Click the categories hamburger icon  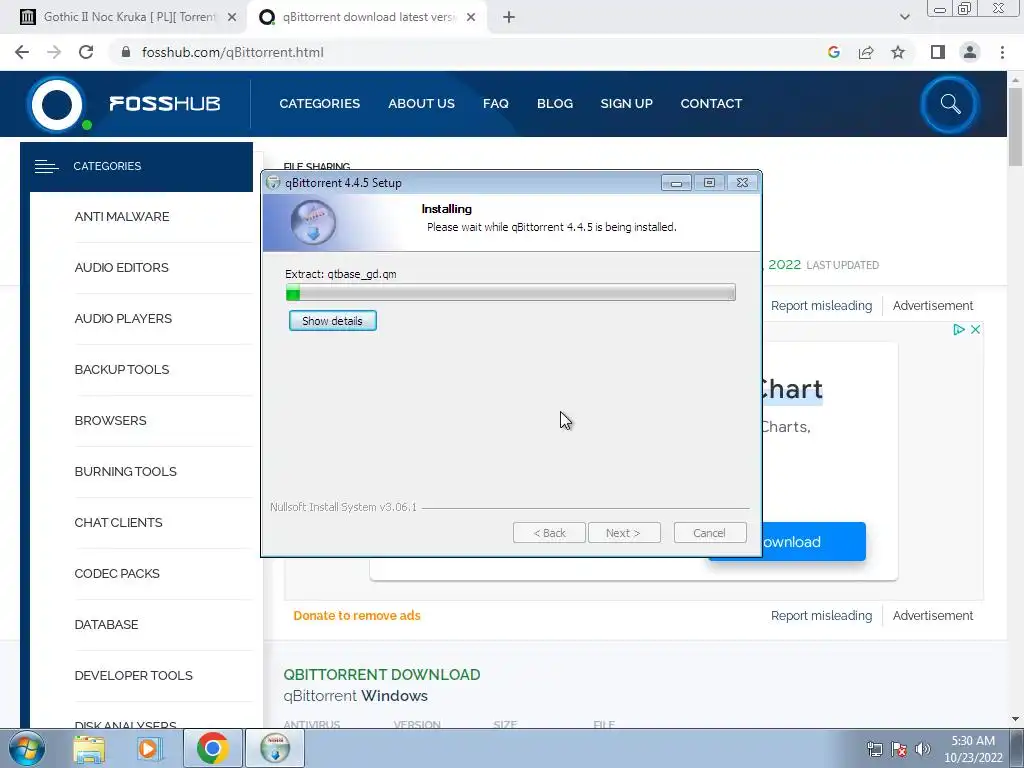pos(46,167)
